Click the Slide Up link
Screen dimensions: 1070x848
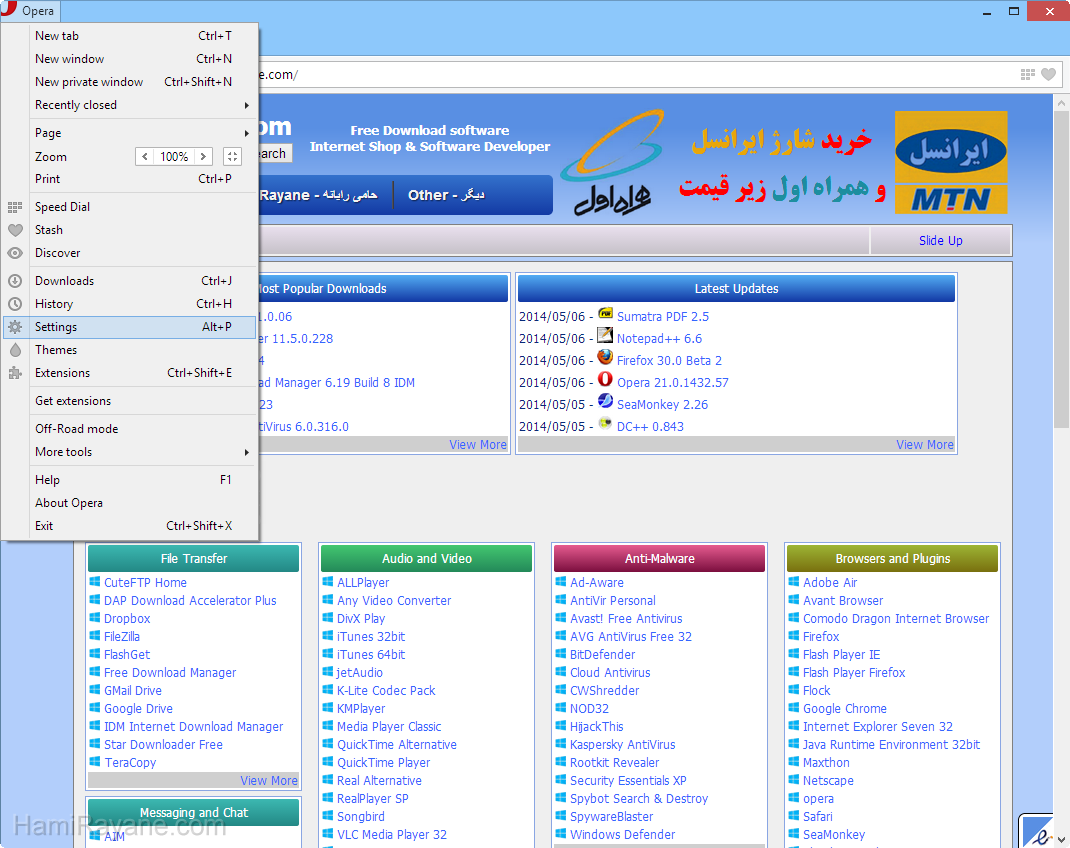click(x=940, y=241)
